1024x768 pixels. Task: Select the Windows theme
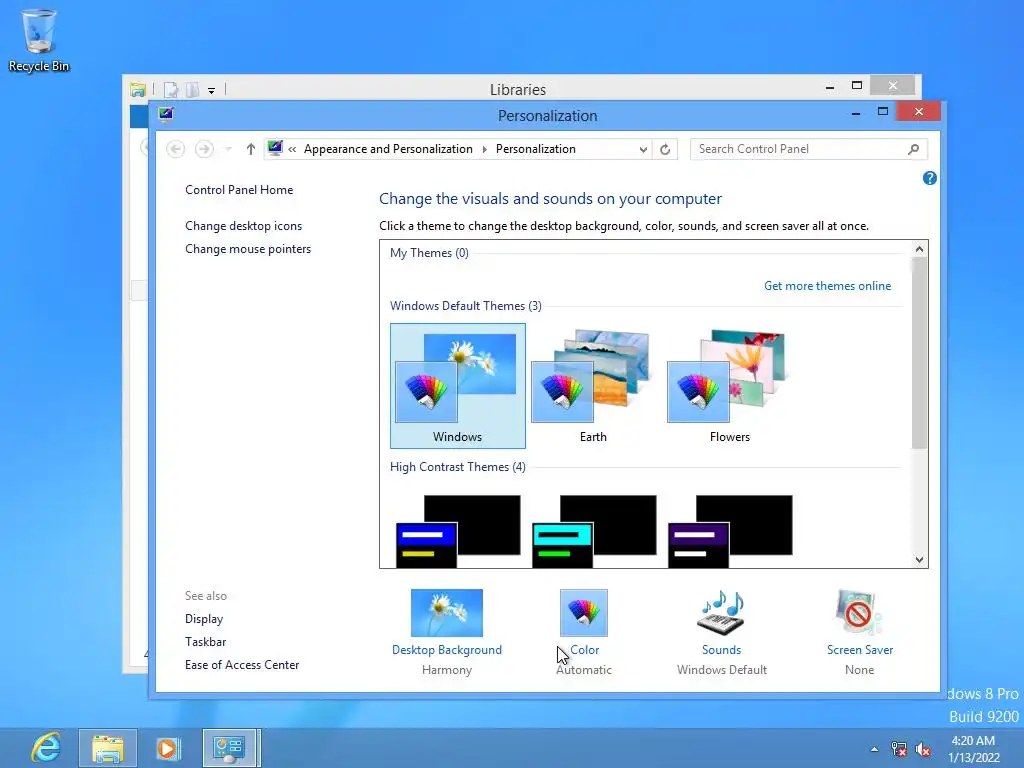click(458, 385)
